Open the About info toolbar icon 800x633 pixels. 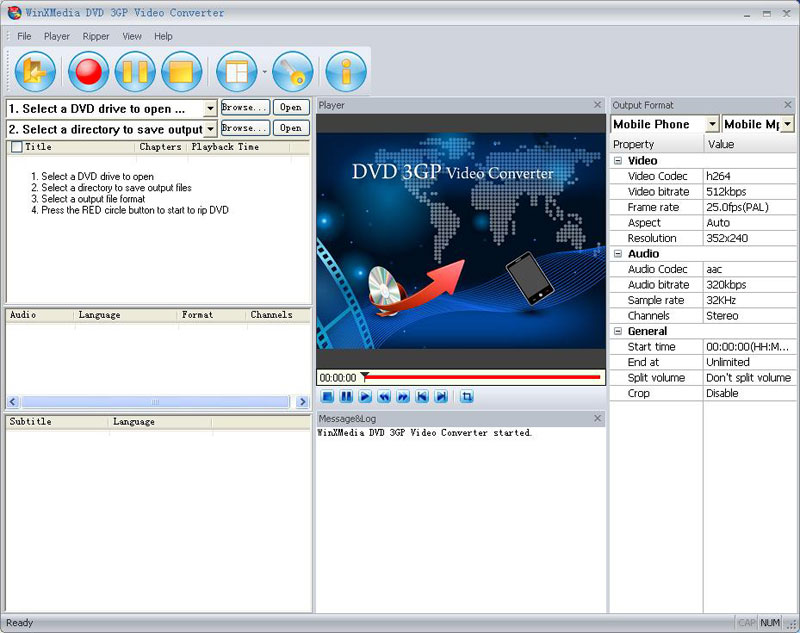point(346,71)
